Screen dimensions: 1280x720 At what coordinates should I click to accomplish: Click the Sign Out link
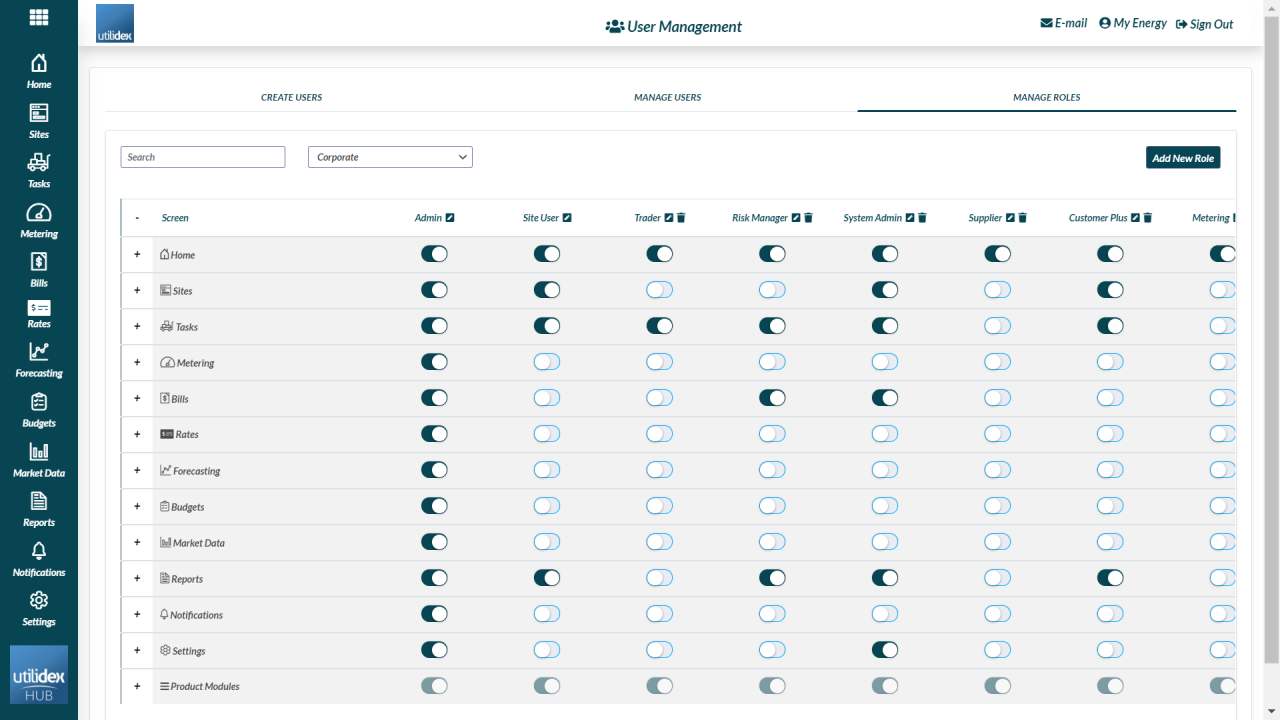tap(1204, 23)
